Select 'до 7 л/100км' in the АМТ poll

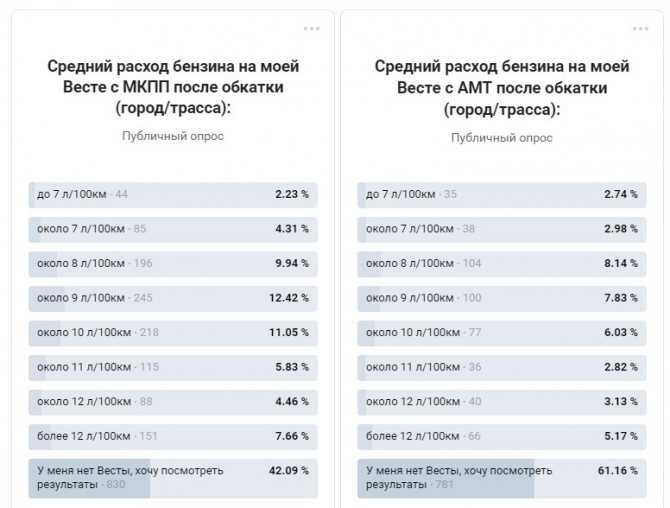(502, 195)
